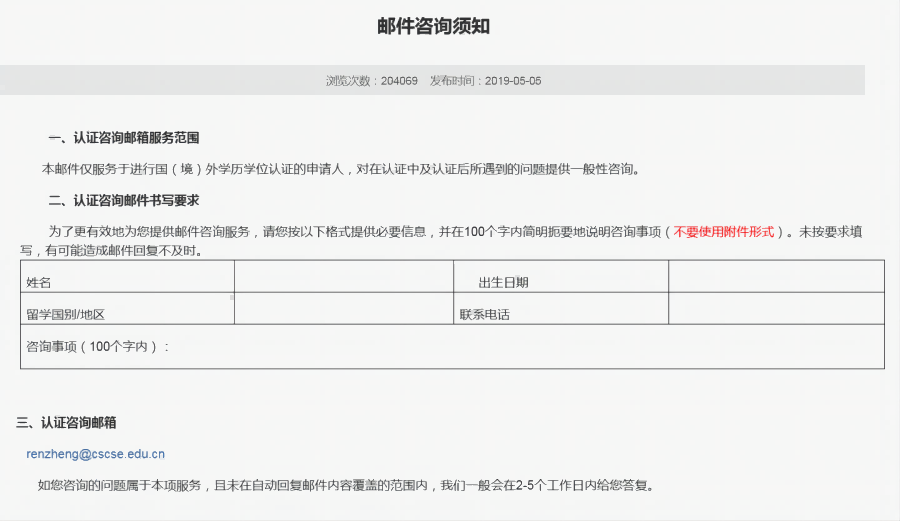900x521 pixels.
Task: Click the 出生日期 label cell
Action: [x=559, y=282]
